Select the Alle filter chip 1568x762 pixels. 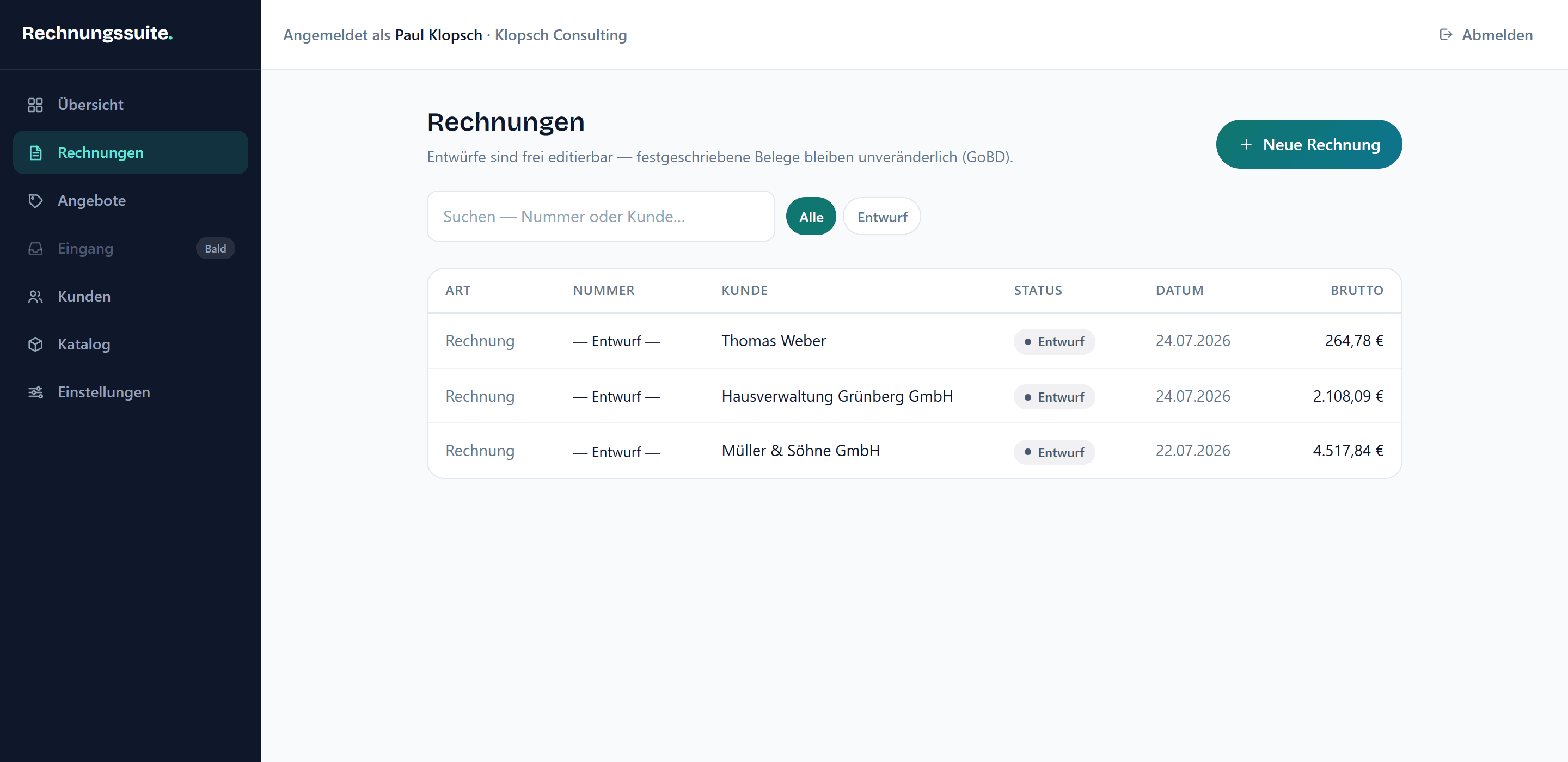pos(811,217)
